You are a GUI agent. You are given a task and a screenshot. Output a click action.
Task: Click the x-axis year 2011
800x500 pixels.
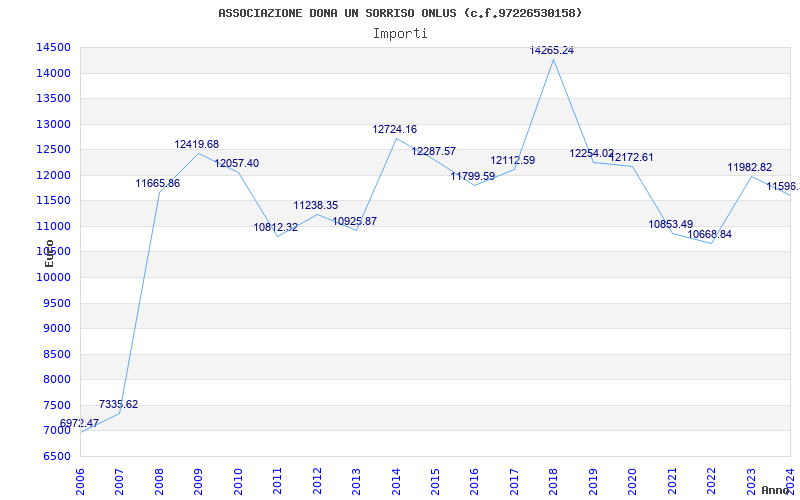coord(277,482)
